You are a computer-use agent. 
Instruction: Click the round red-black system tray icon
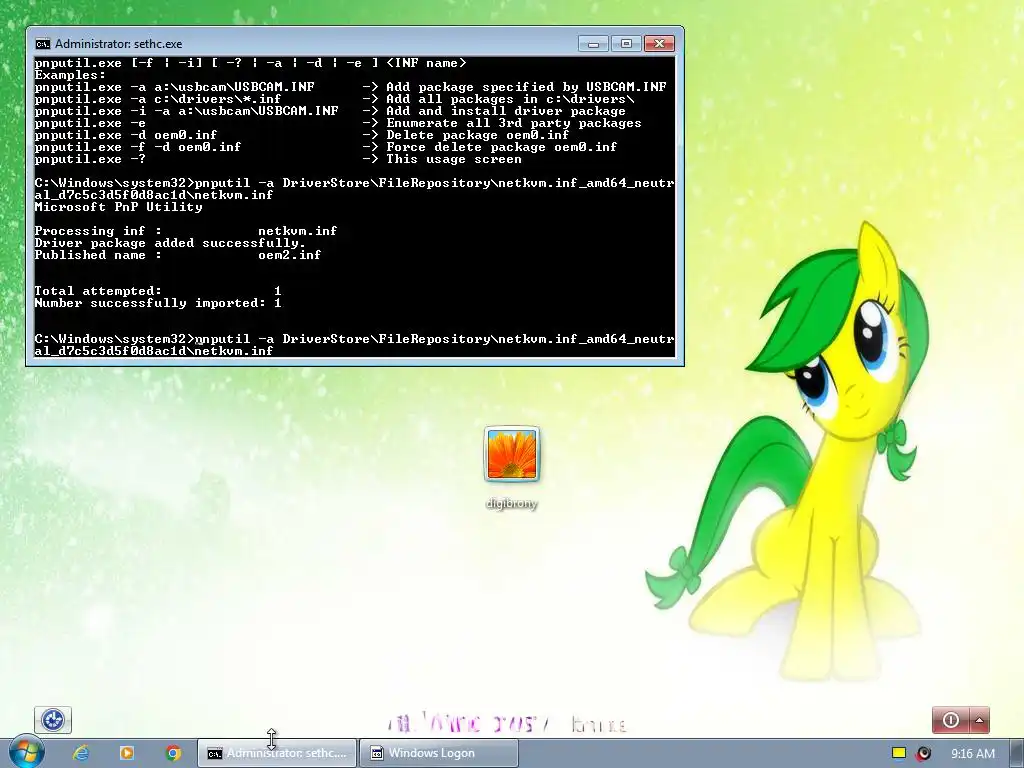[x=923, y=753]
